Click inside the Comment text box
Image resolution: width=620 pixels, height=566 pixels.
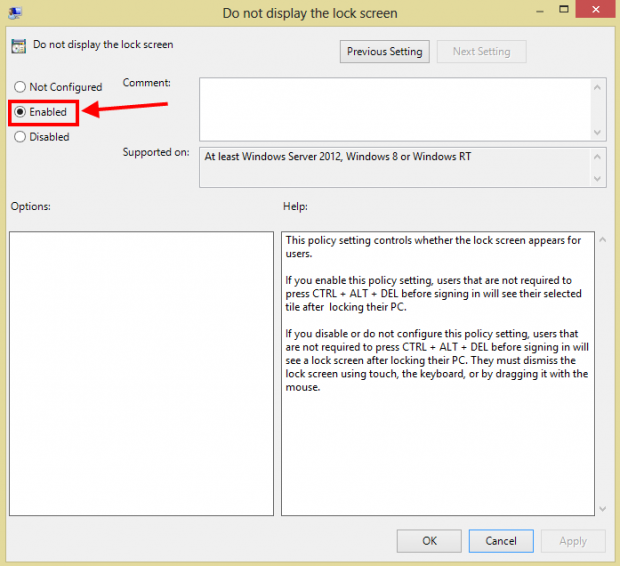pyautogui.click(x=395, y=109)
